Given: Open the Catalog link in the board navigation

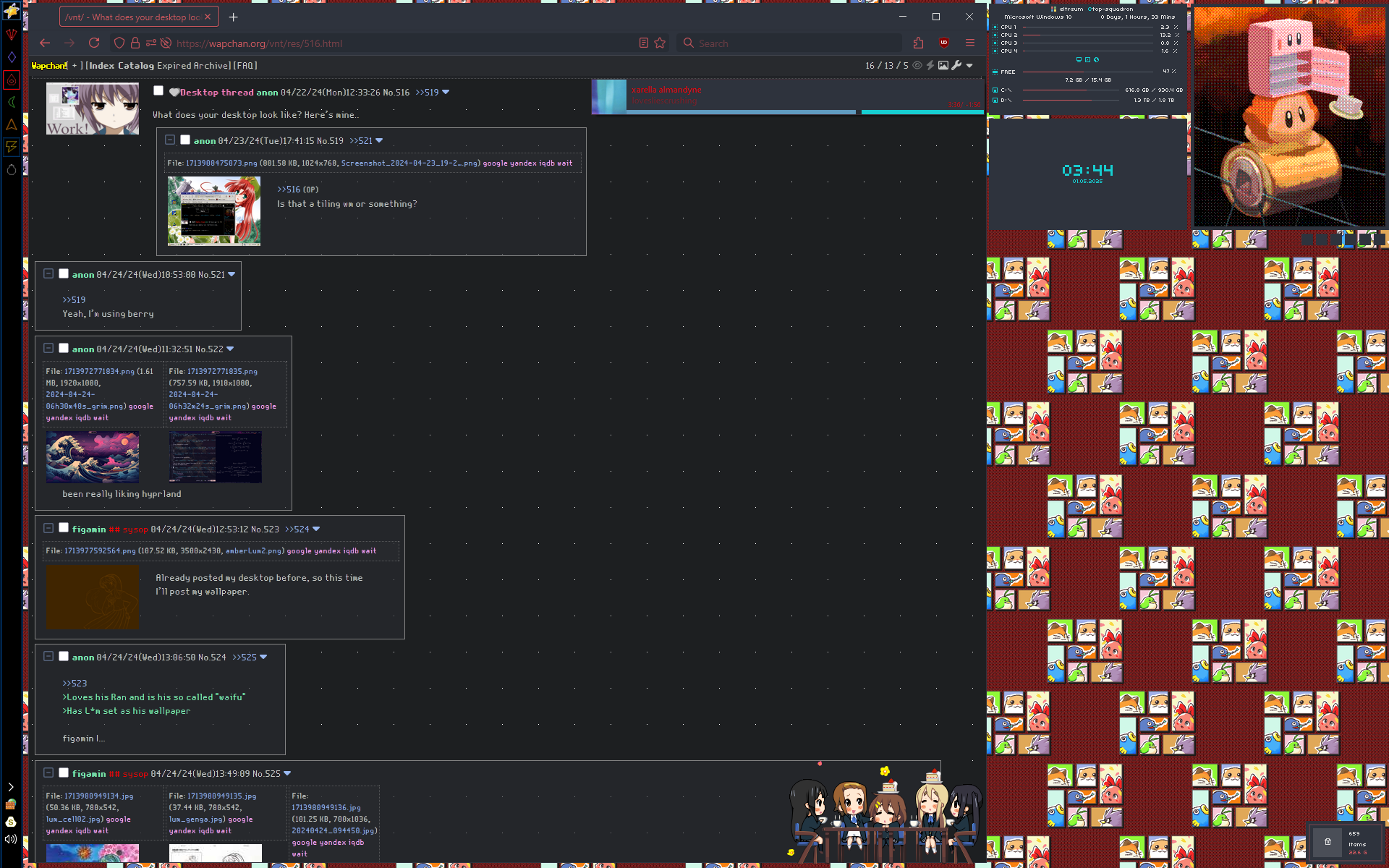Looking at the screenshot, I should point(136,66).
